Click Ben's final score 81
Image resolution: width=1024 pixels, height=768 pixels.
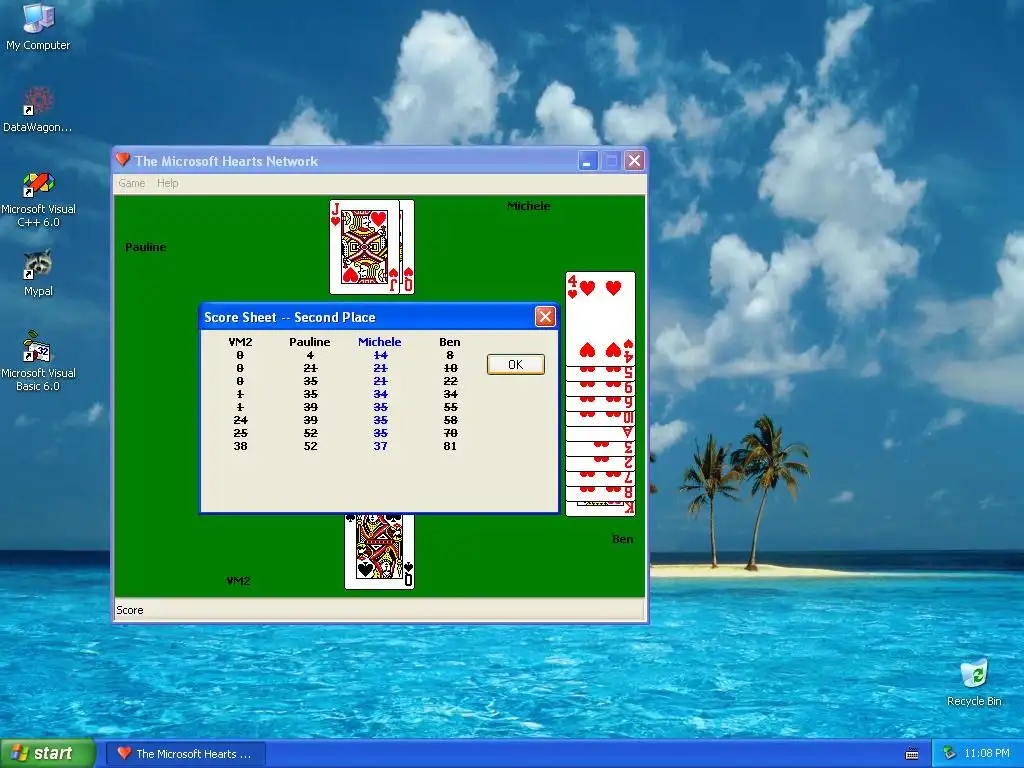[450, 446]
